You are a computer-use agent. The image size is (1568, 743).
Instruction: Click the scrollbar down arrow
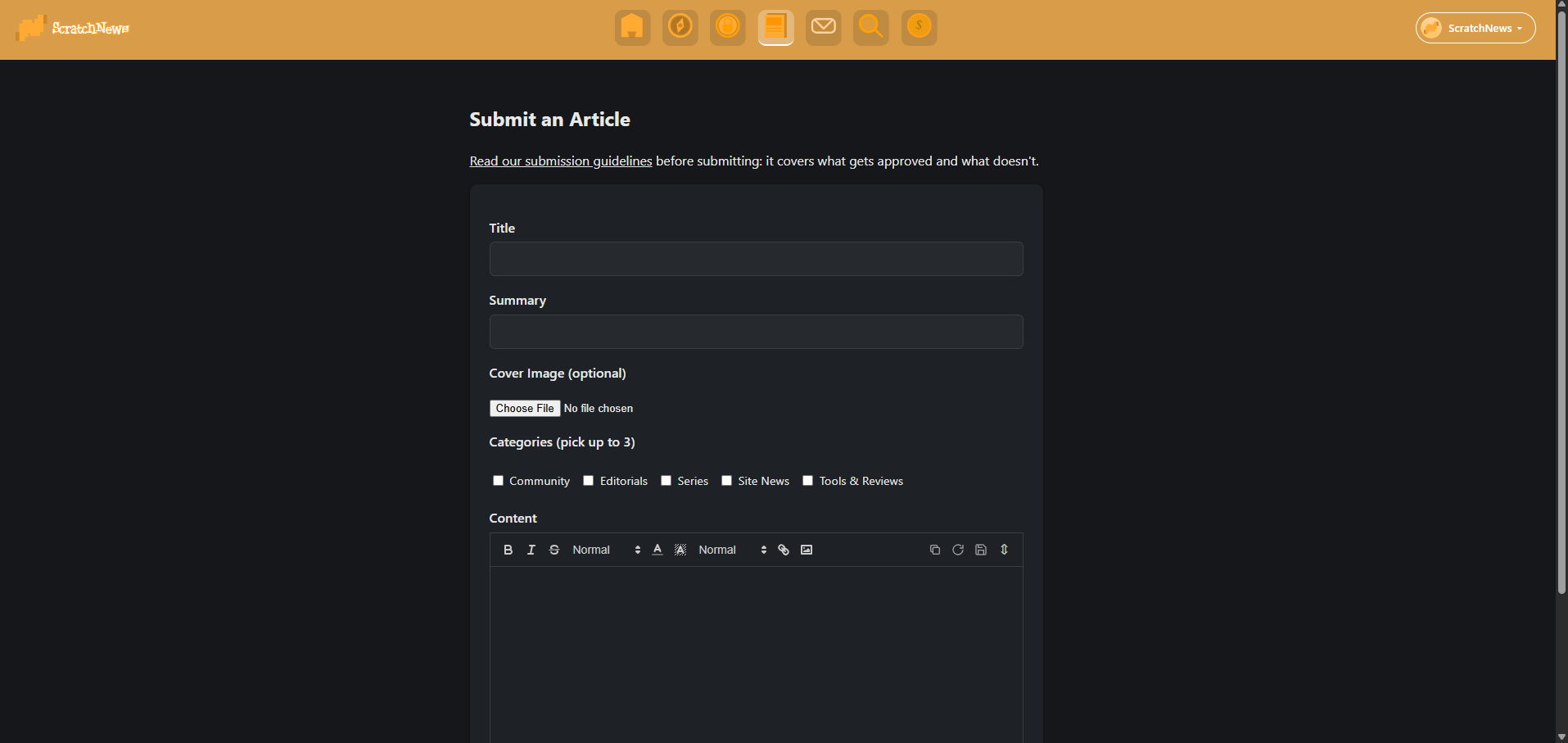pyautogui.click(x=1561, y=737)
